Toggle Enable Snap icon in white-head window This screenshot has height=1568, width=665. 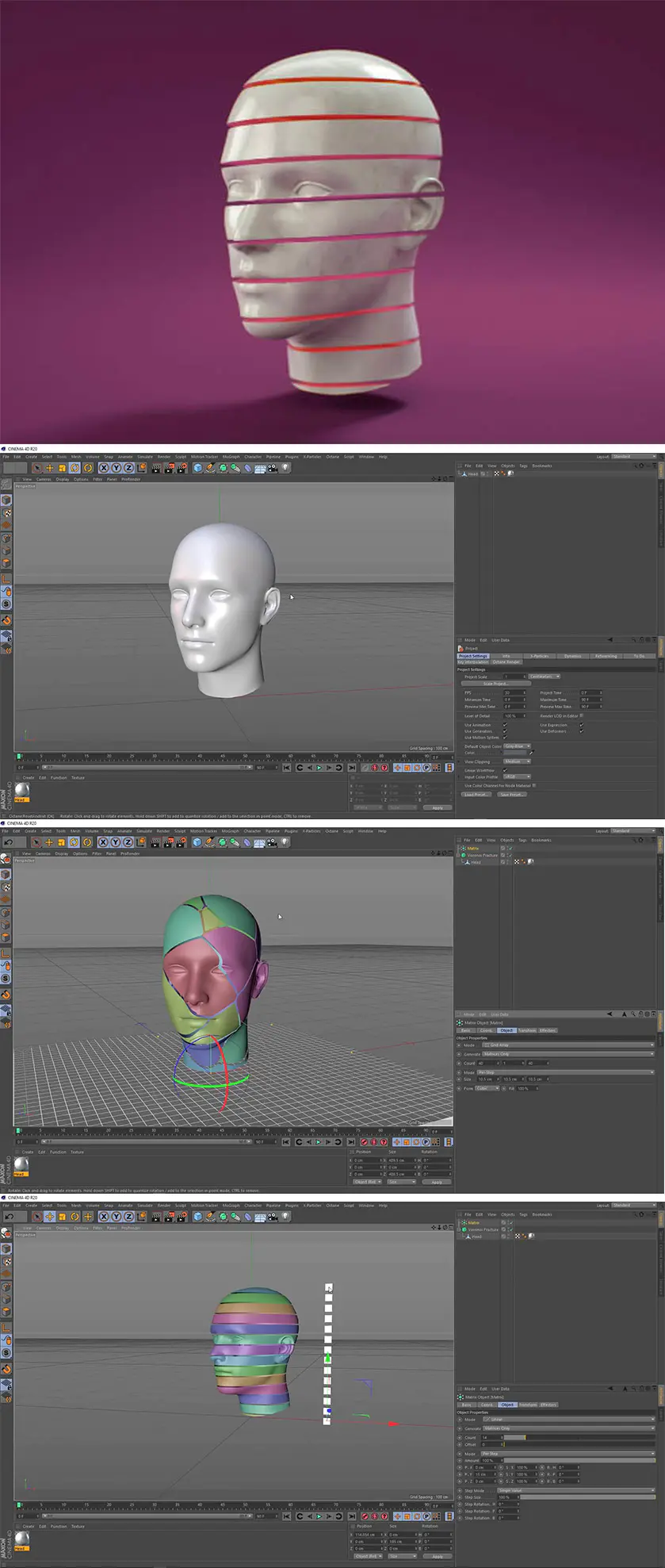(6, 620)
